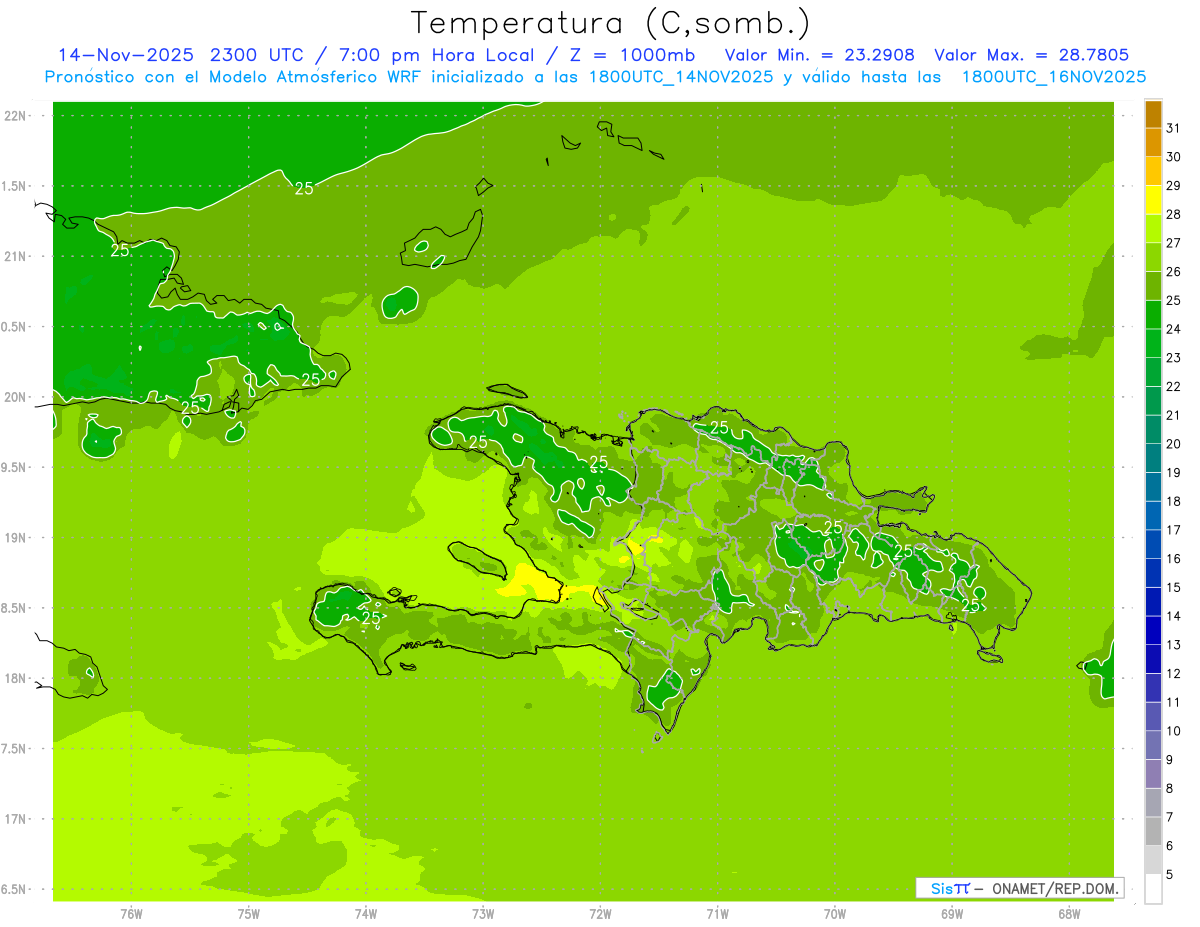Click the "21N" latitude axis label

17,257
